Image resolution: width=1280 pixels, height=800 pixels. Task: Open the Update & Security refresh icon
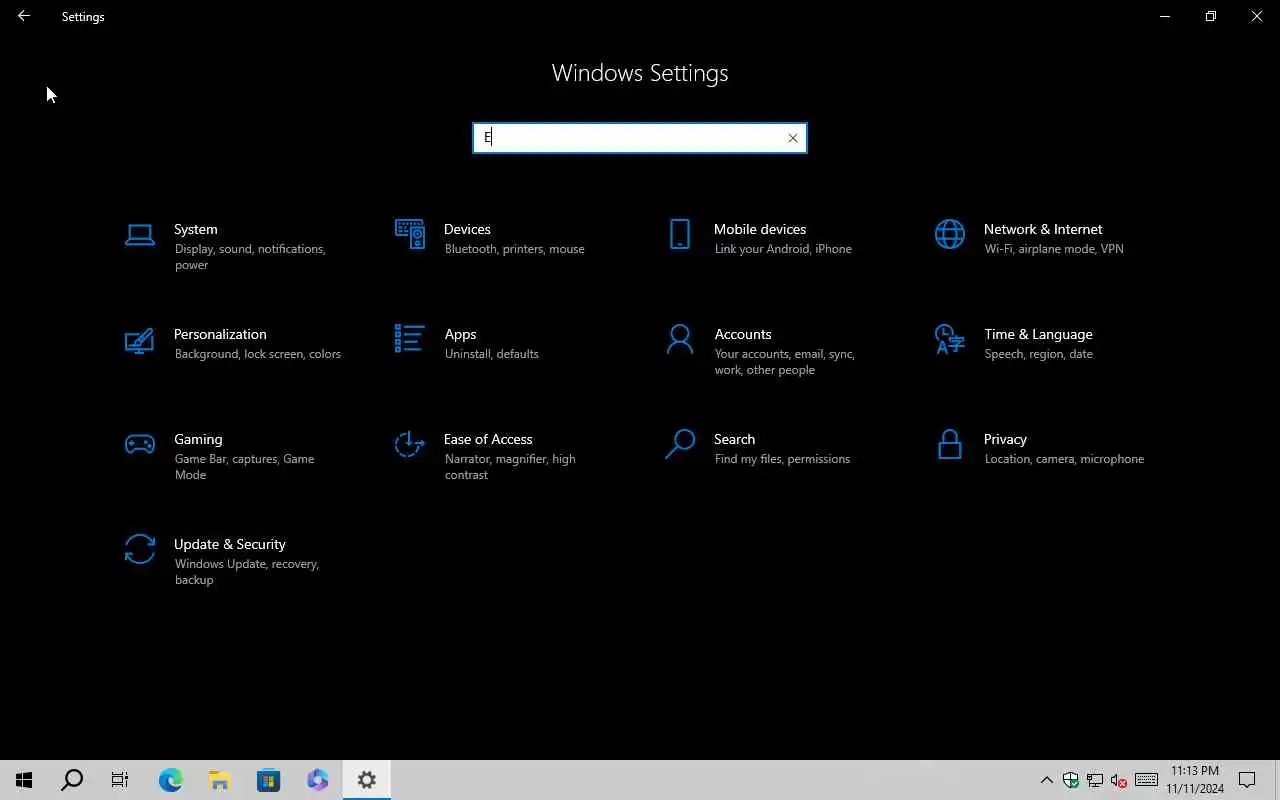140,549
